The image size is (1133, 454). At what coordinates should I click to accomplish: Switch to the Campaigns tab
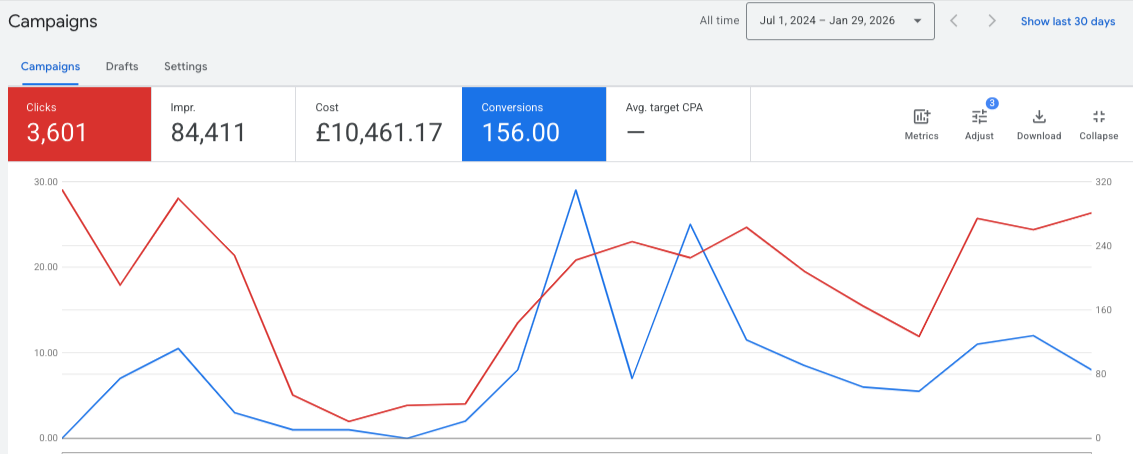[50, 67]
